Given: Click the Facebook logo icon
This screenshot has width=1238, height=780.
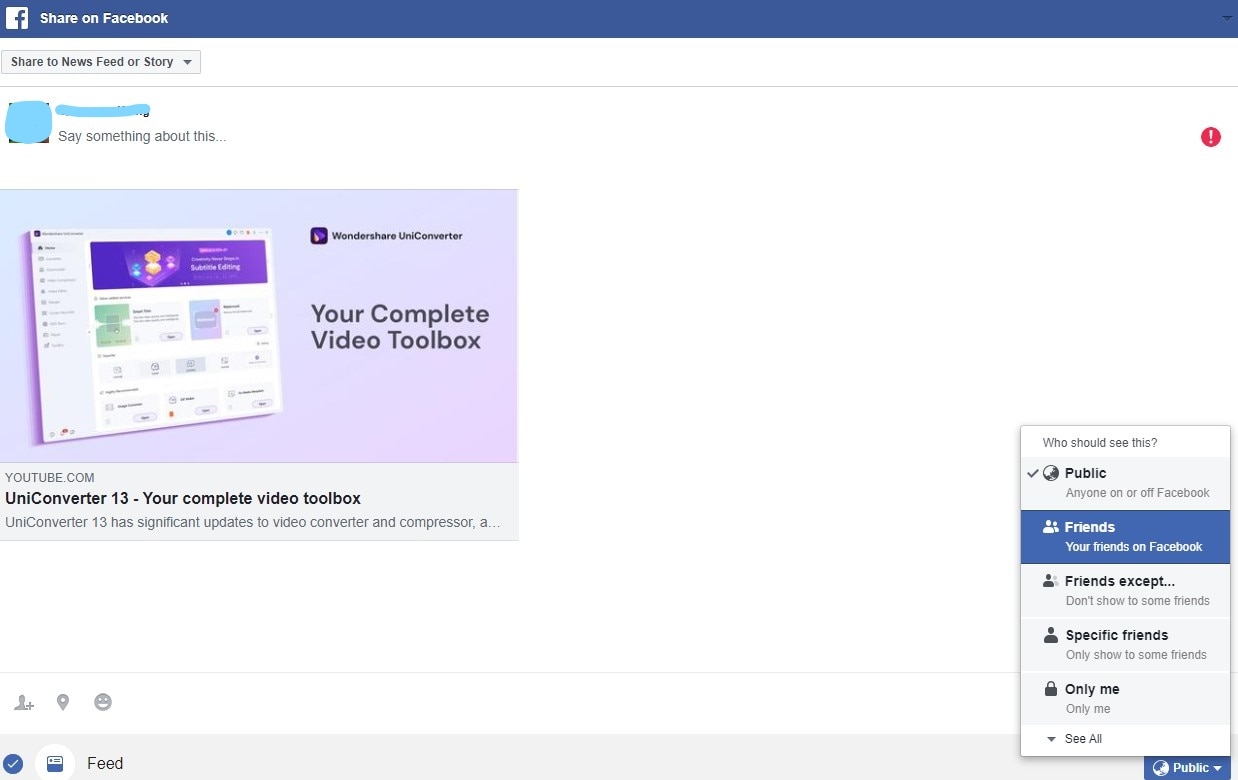Looking at the screenshot, I should pyautogui.click(x=17, y=18).
